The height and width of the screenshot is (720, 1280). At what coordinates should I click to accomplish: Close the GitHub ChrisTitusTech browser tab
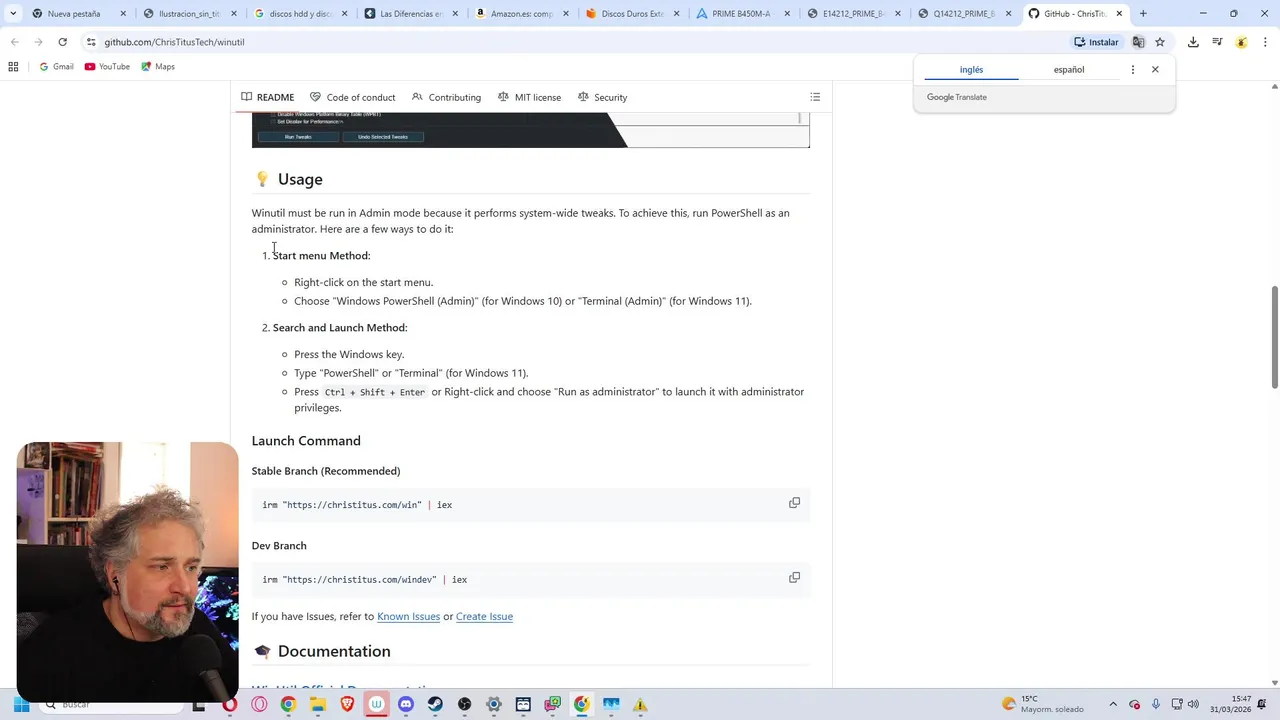[1119, 14]
